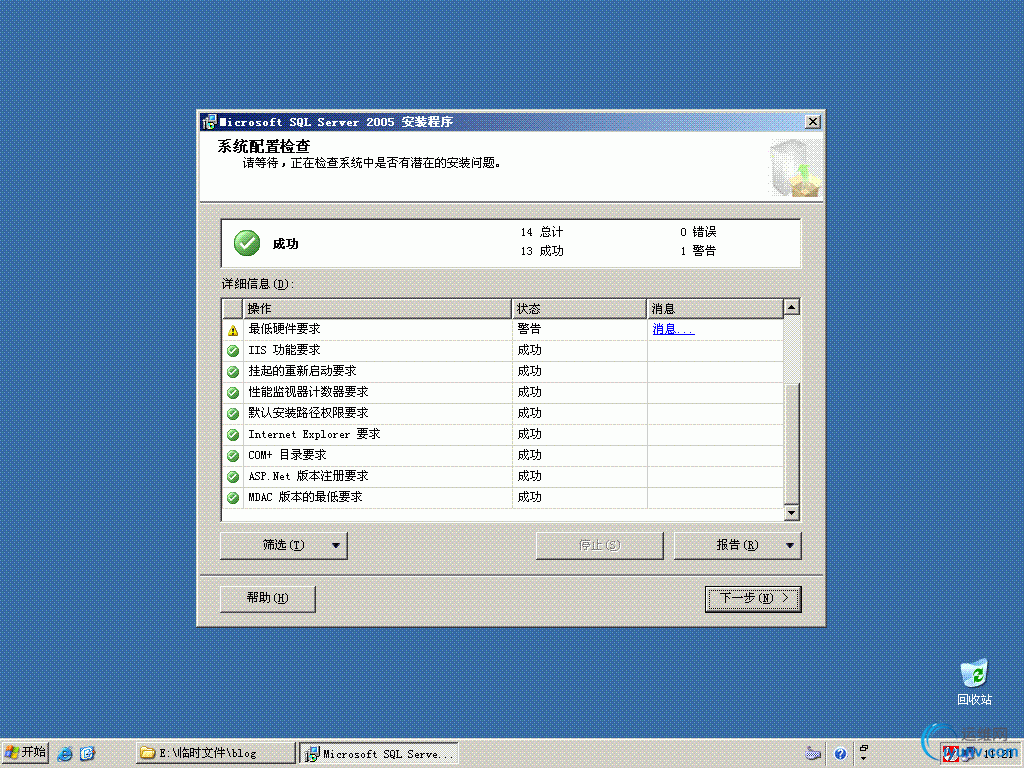The image size is (1024, 768).
Task: Select the 默认安装路径权限要求 row text
Action: point(308,413)
